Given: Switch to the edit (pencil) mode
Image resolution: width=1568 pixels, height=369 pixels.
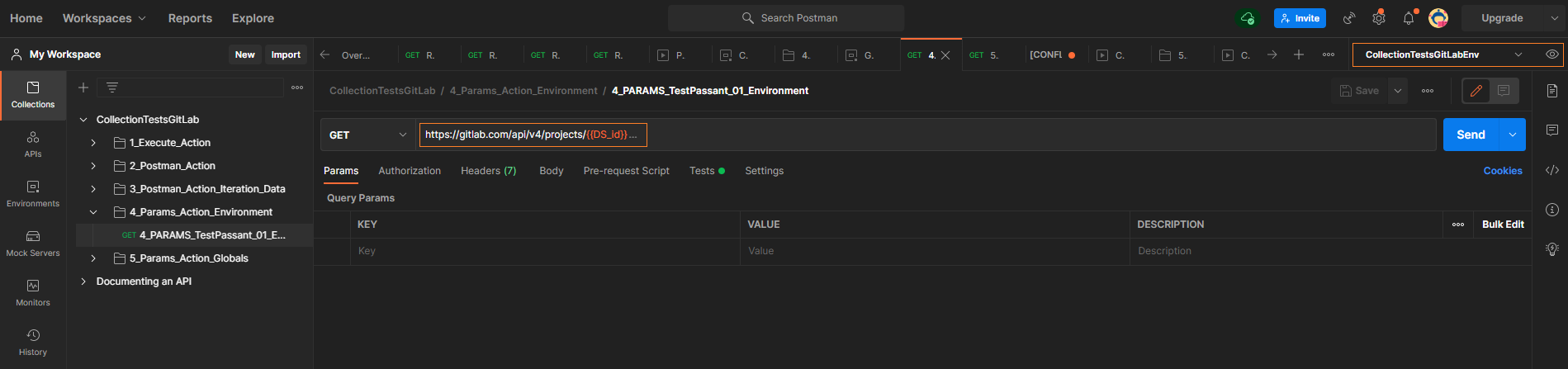Looking at the screenshot, I should pos(1476,91).
